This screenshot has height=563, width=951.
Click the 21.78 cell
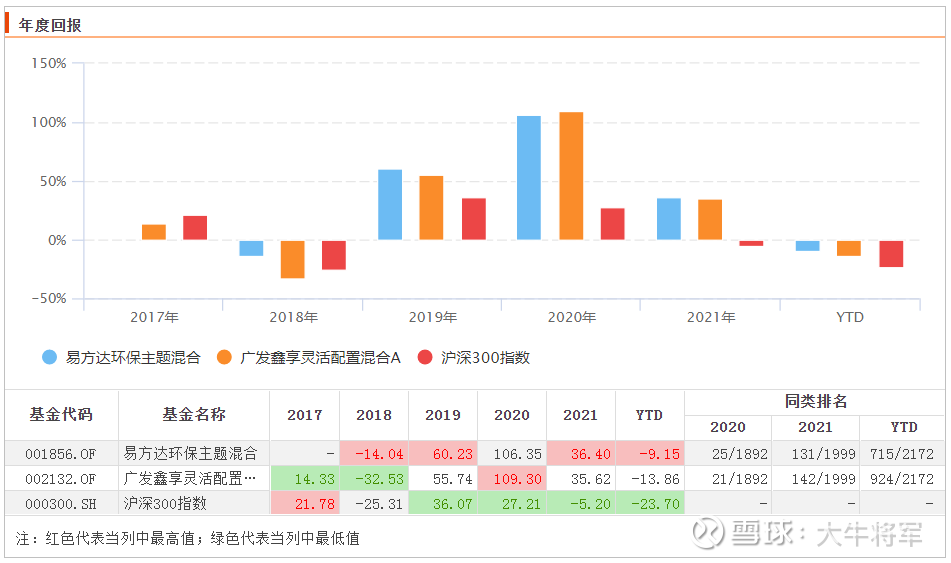point(305,504)
